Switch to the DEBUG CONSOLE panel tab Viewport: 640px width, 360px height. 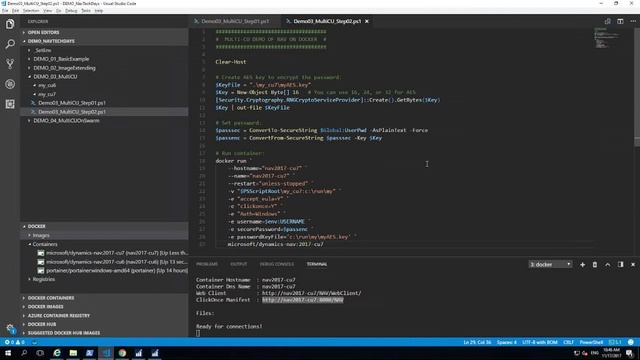click(277, 264)
